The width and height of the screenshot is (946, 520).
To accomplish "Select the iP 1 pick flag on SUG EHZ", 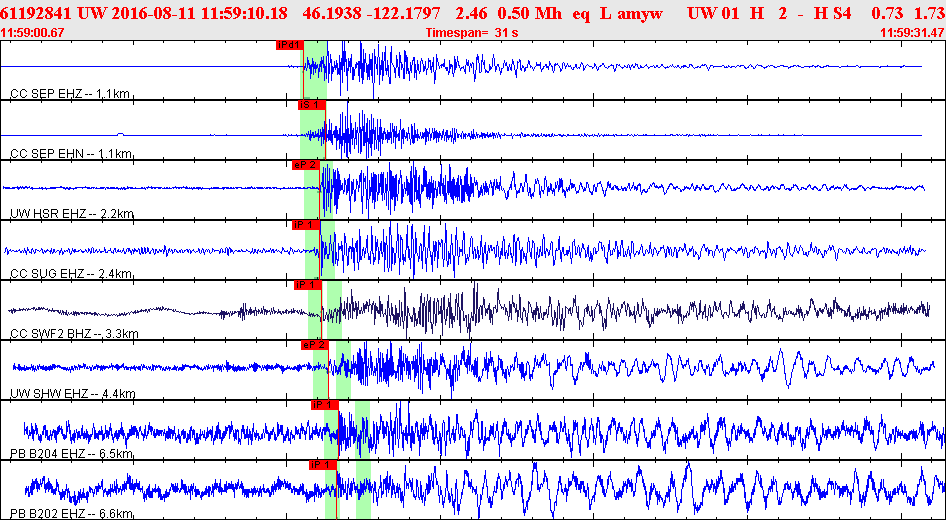I will coord(305,225).
